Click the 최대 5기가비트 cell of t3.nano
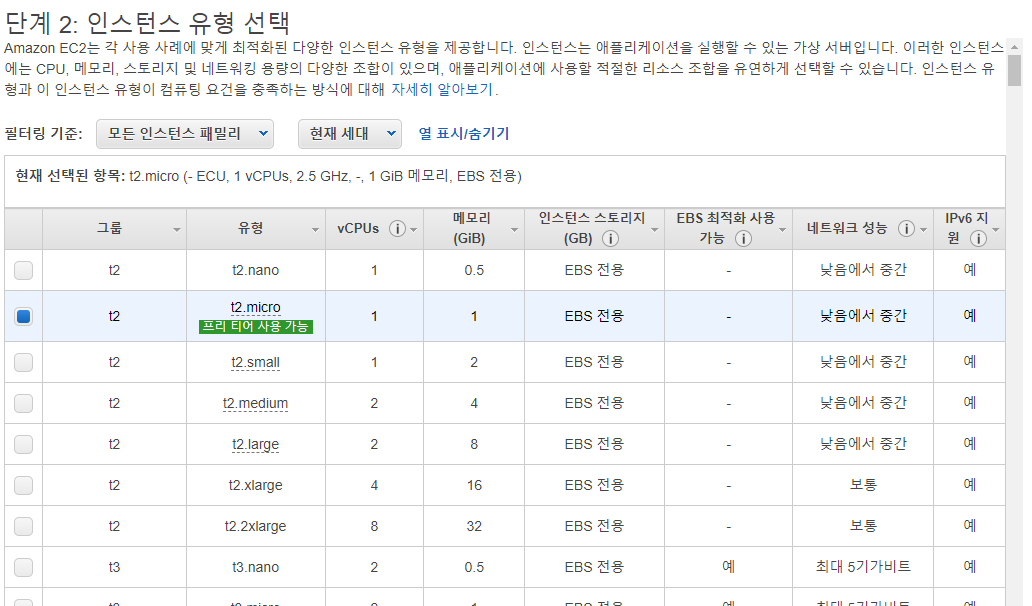This screenshot has height=606, width=1032. click(x=863, y=567)
